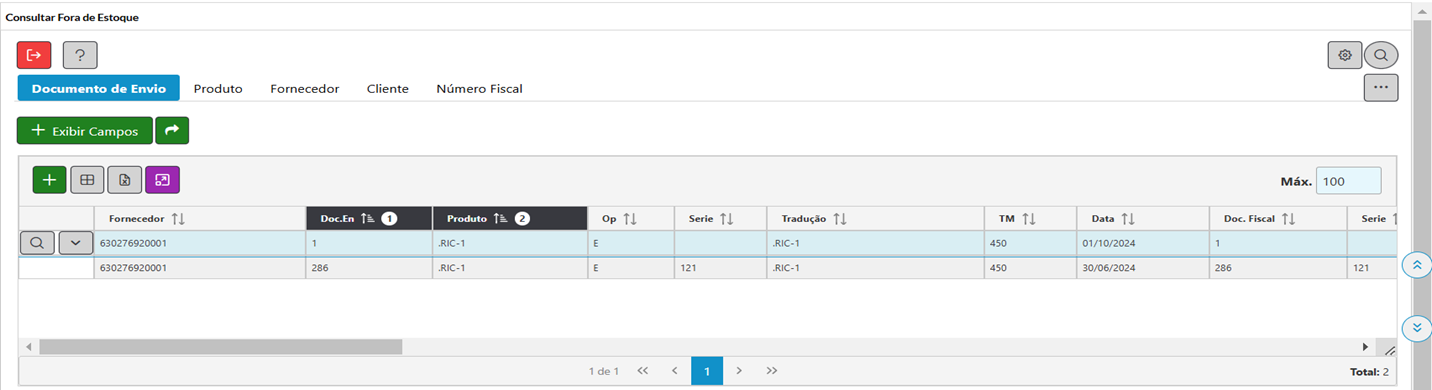The image size is (1432, 390).
Task: Click the green plus icon above grid
Action: [50, 180]
